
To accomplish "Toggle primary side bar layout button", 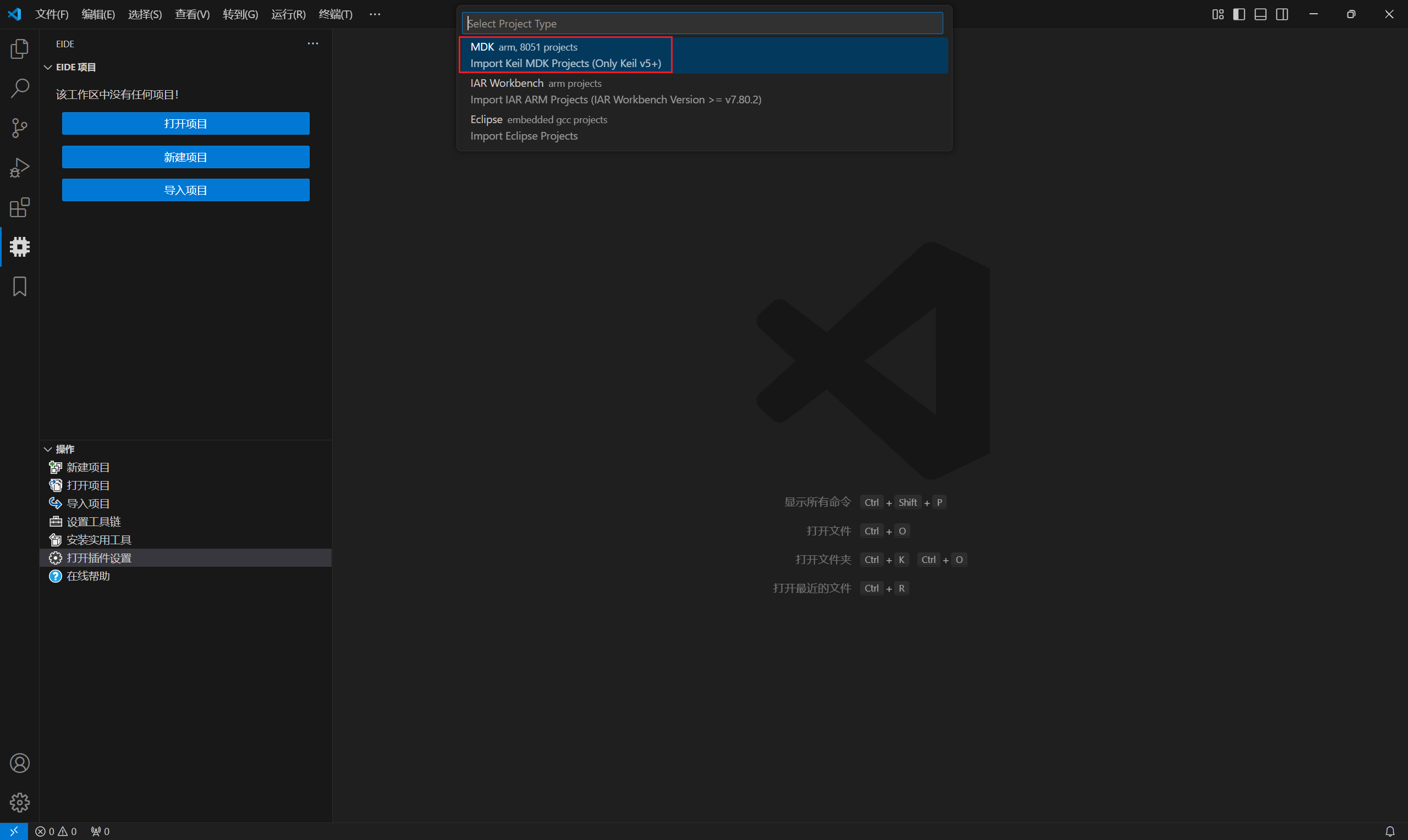I will click(x=1239, y=14).
